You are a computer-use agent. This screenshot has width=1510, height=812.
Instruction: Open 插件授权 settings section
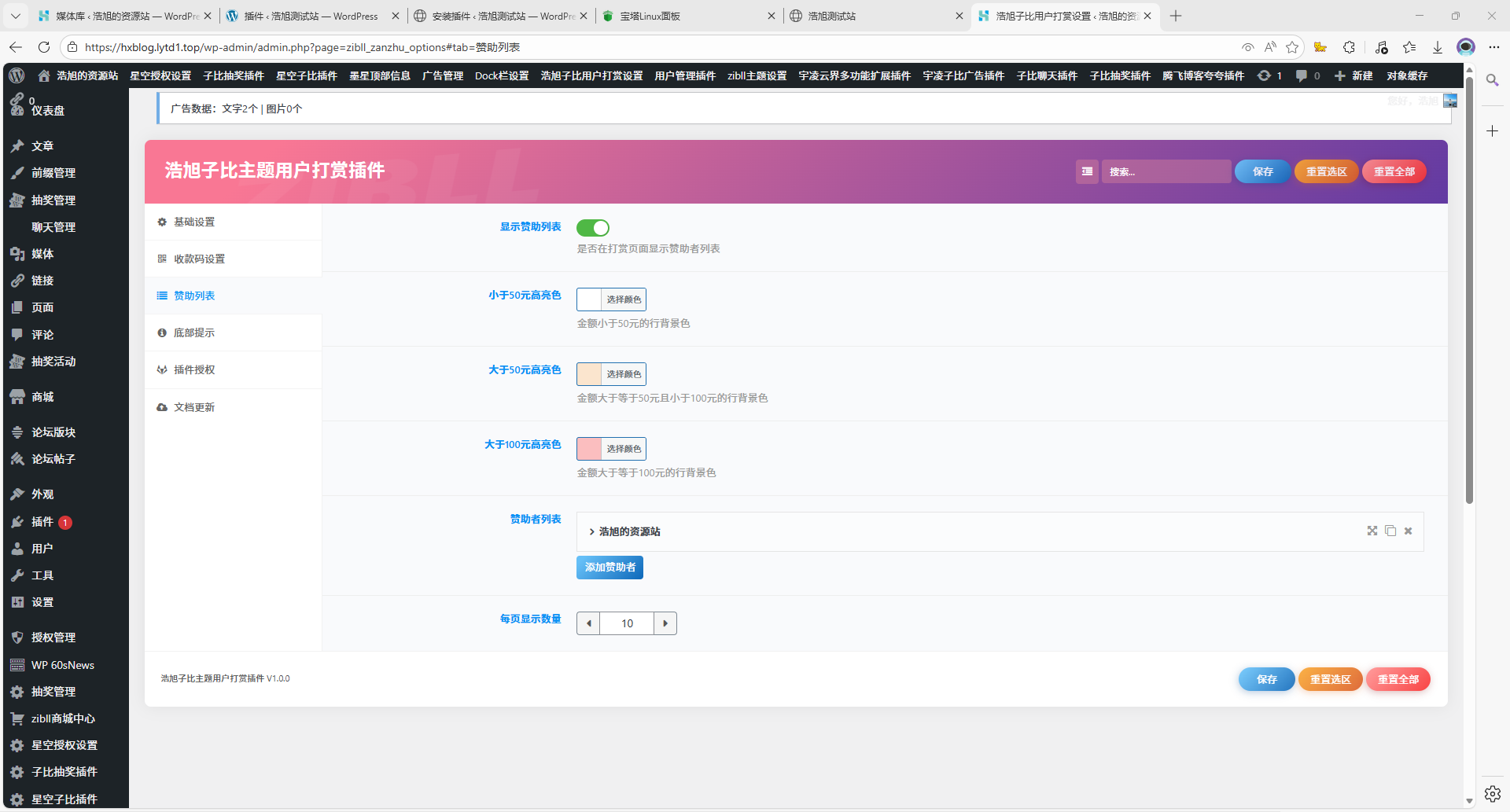[194, 370]
